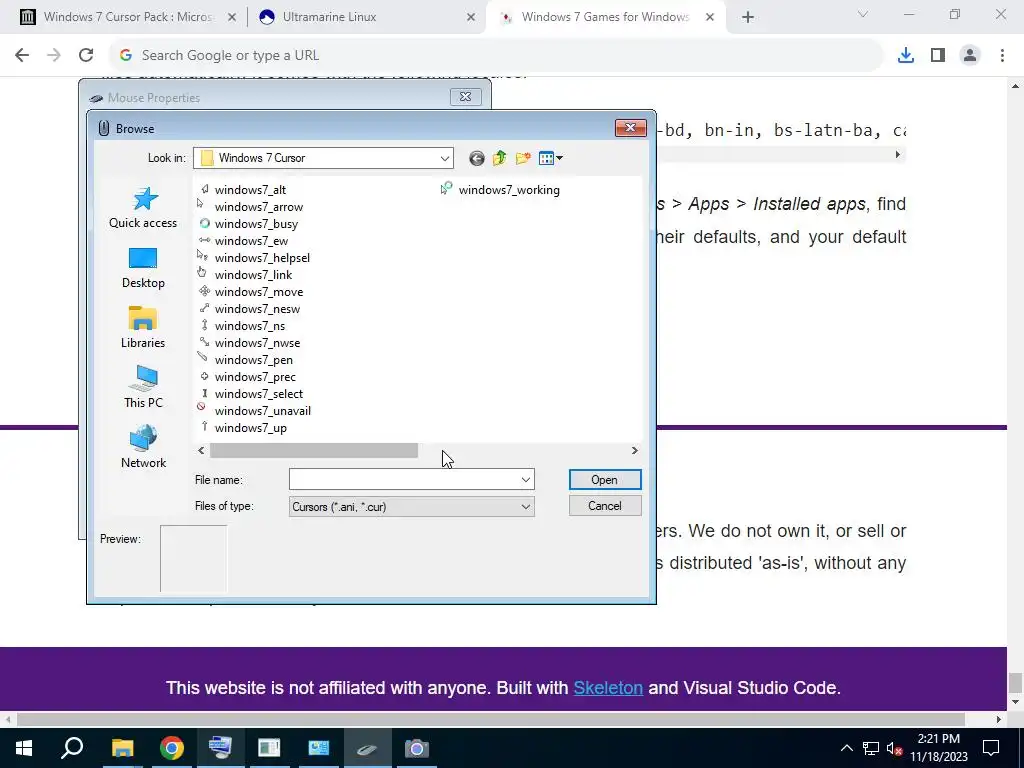1024x768 pixels.
Task: Open Chrome three-dot menu
Action: [x=1002, y=56]
